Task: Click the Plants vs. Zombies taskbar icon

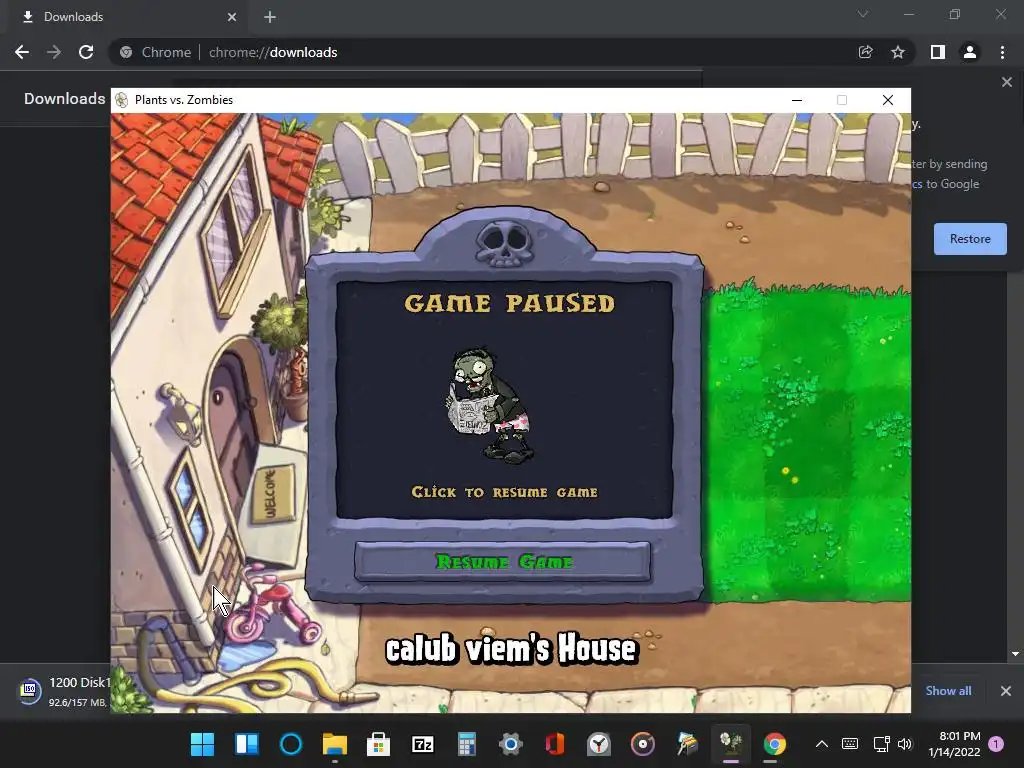Action: pos(731,744)
